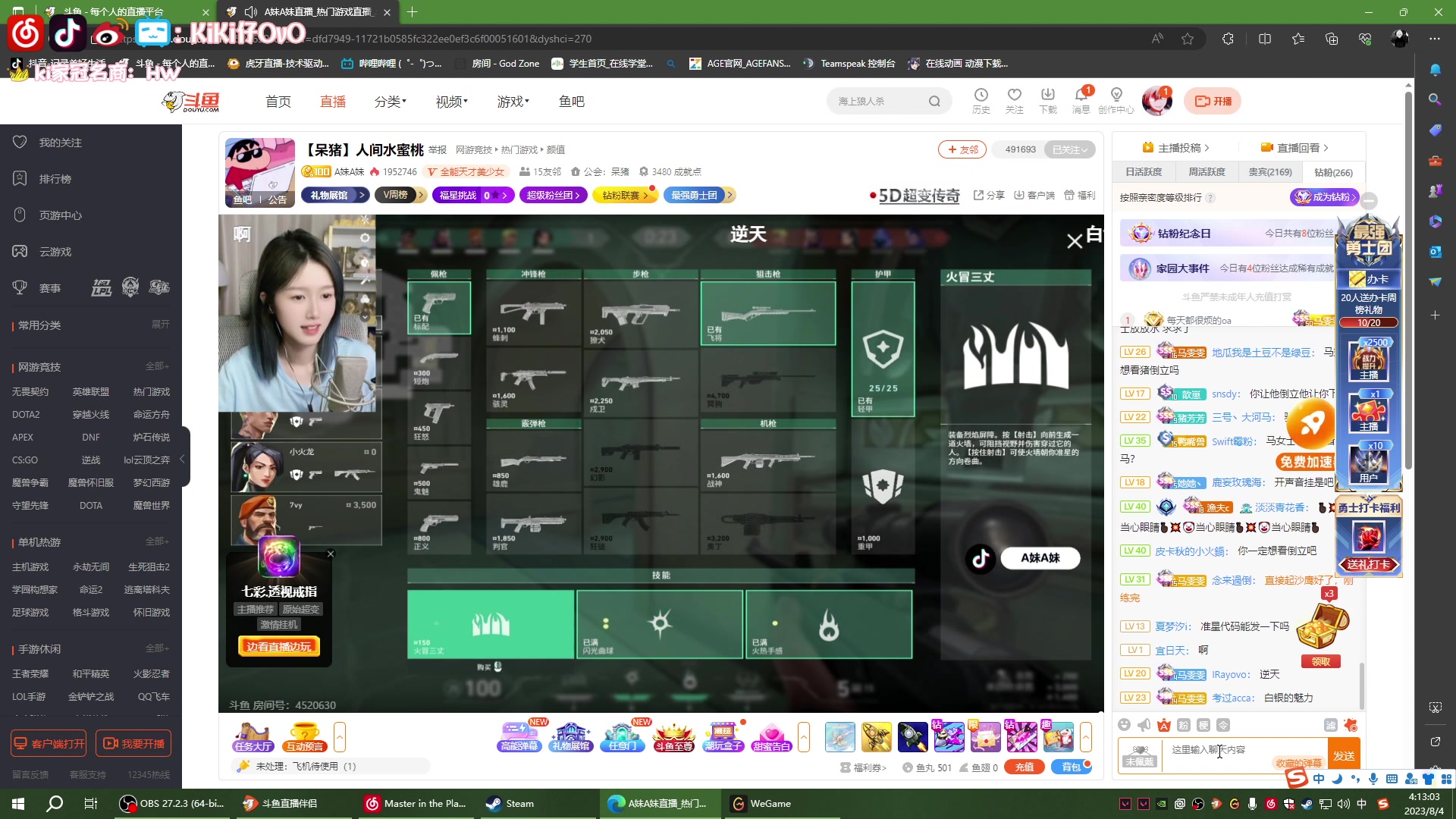Open 潮玩盒子 icon
The height and width of the screenshot is (819, 1456).
click(723, 736)
